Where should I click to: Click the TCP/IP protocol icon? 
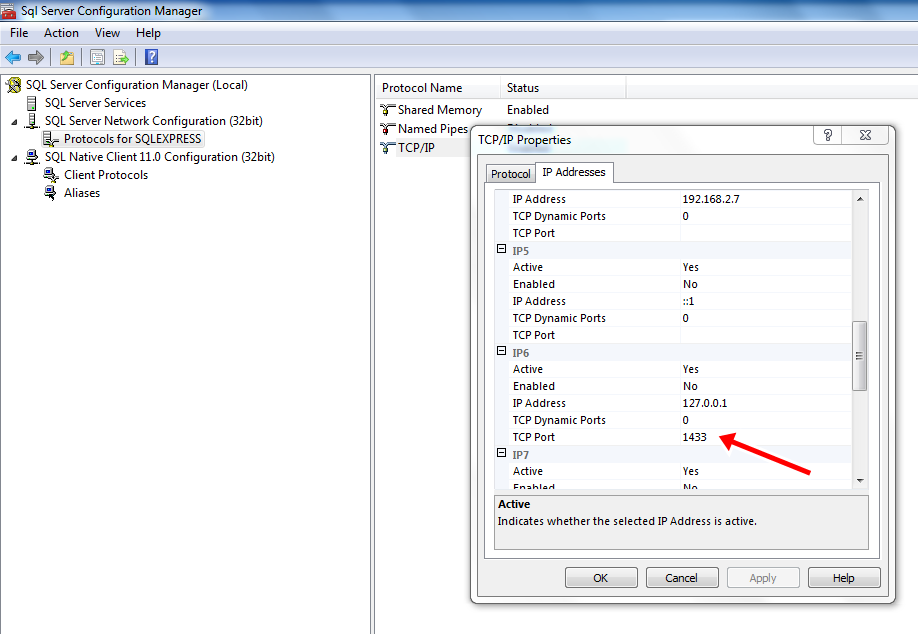coord(388,147)
